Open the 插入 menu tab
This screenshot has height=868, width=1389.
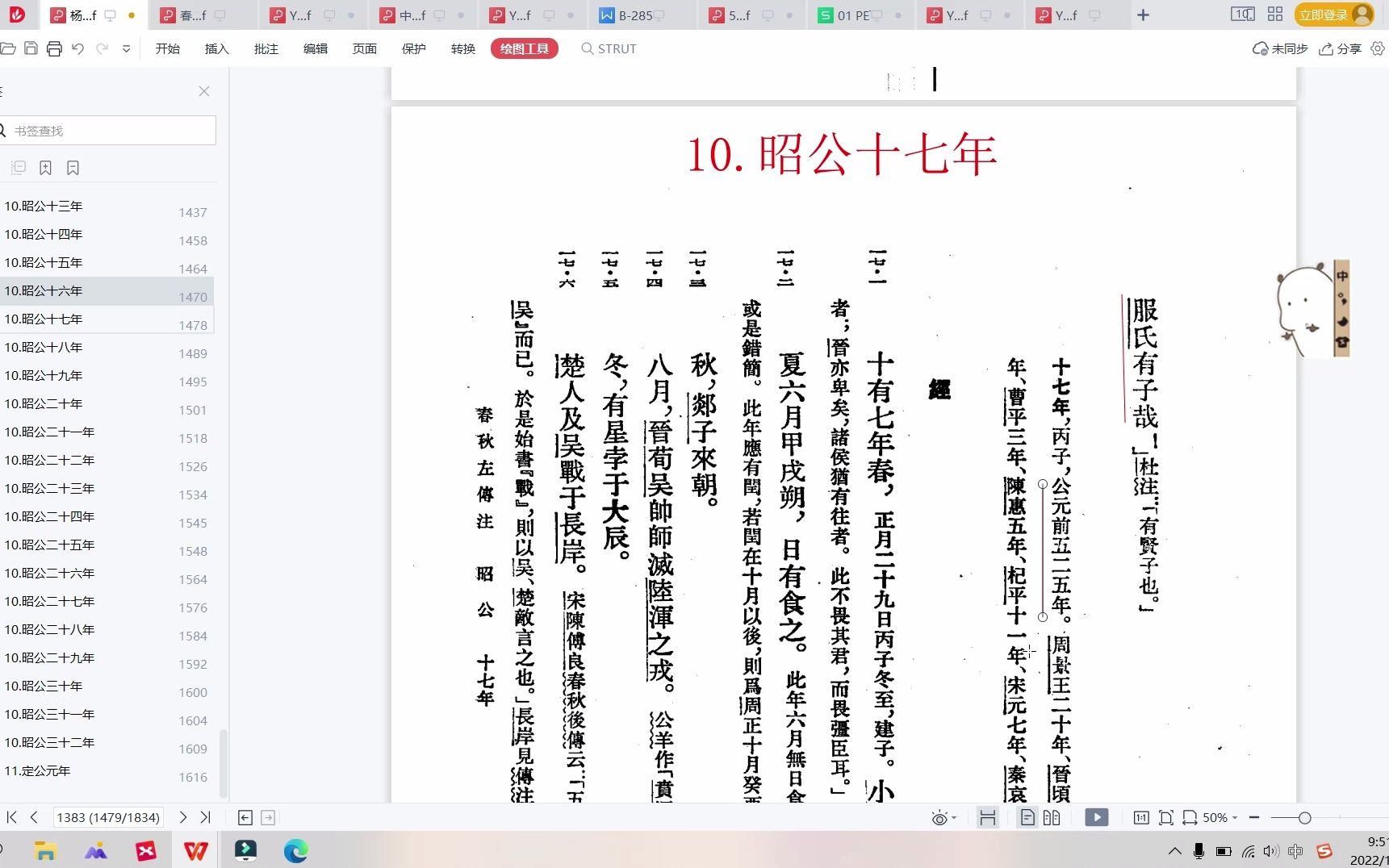click(x=217, y=48)
